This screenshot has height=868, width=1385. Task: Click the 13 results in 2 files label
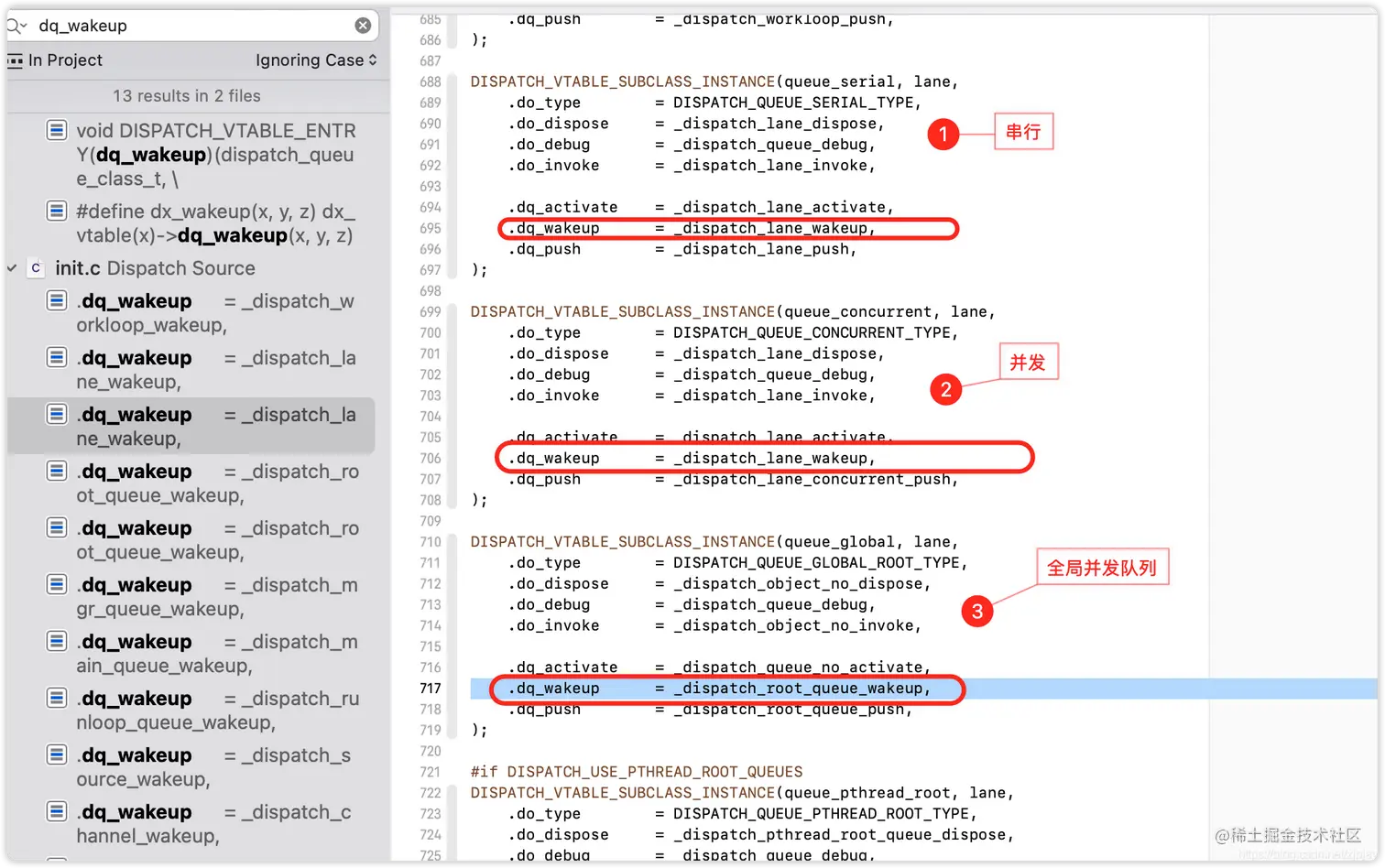click(x=187, y=96)
